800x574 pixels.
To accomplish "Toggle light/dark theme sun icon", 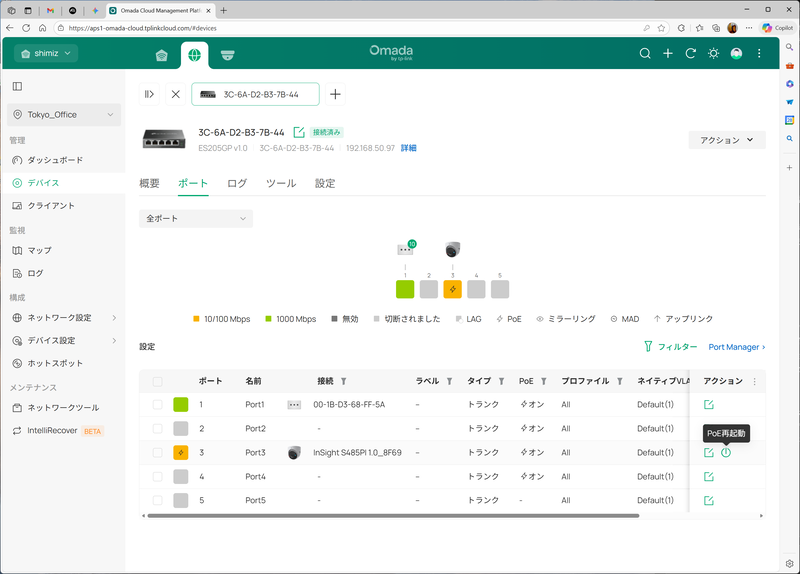I will (x=713, y=54).
